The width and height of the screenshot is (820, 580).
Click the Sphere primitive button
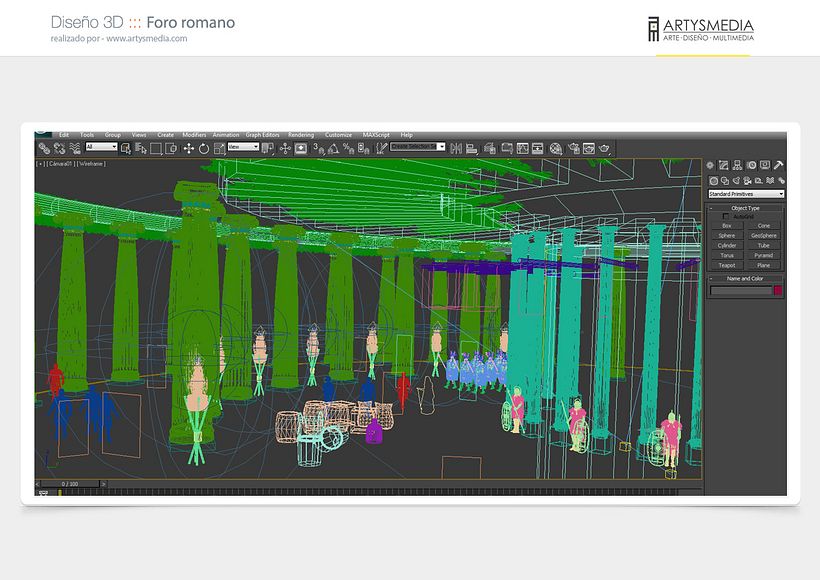(727, 236)
